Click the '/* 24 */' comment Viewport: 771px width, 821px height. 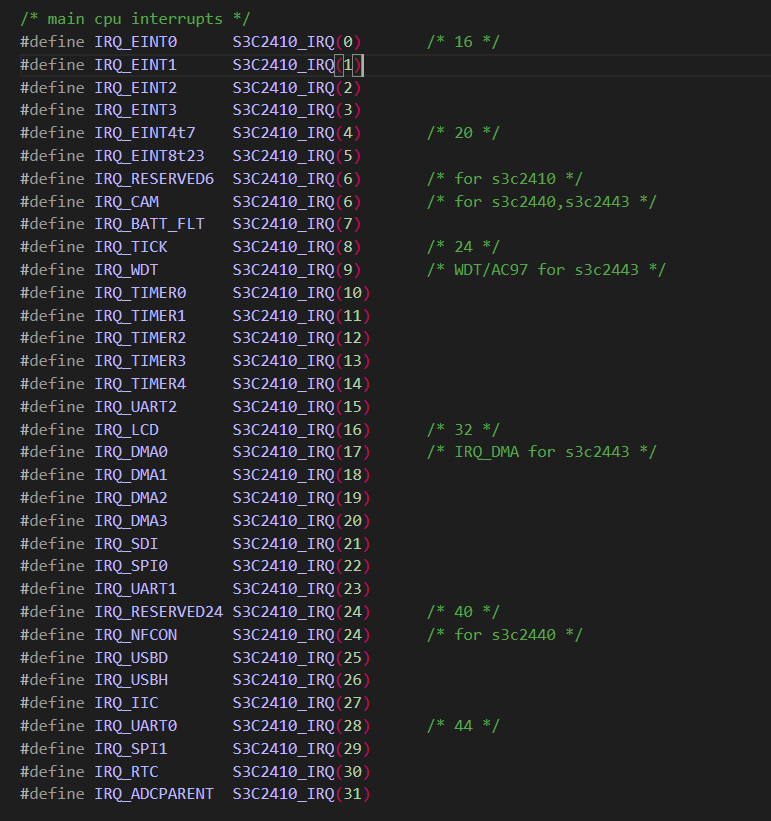pos(464,247)
